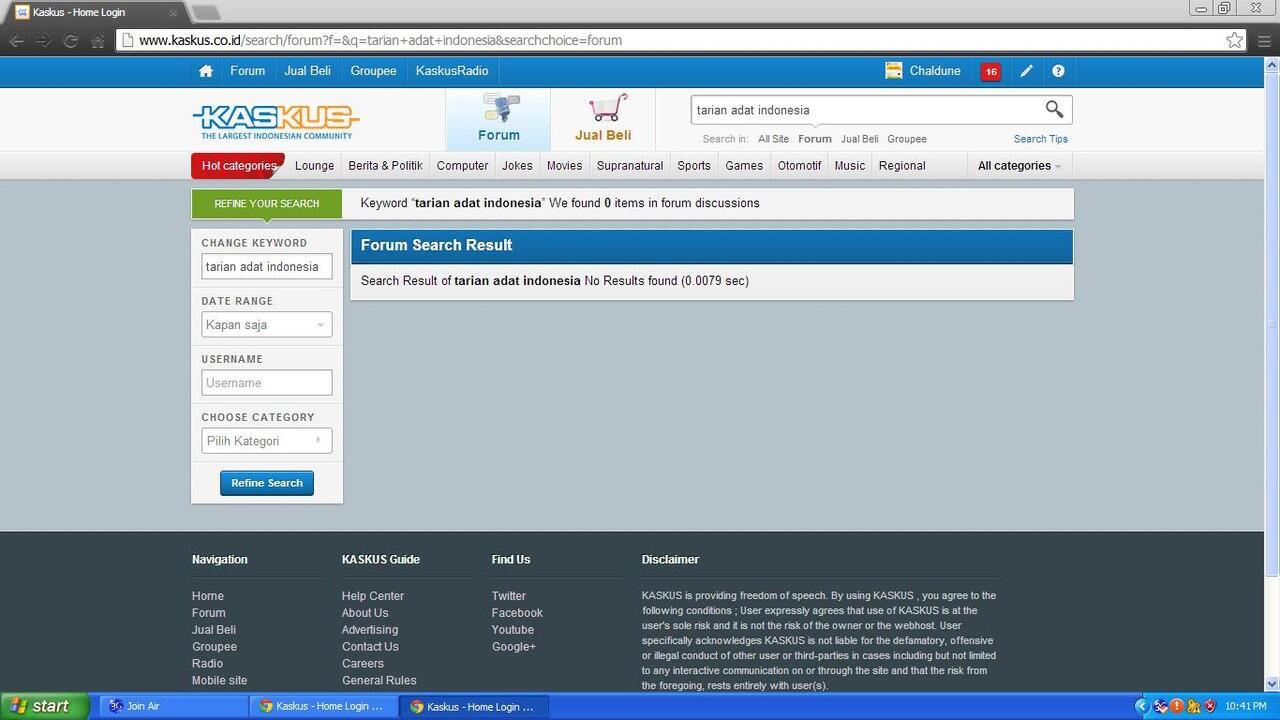This screenshot has width=1280, height=720.
Task: Click the Chaldune username link
Action: pyautogui.click(x=935, y=71)
